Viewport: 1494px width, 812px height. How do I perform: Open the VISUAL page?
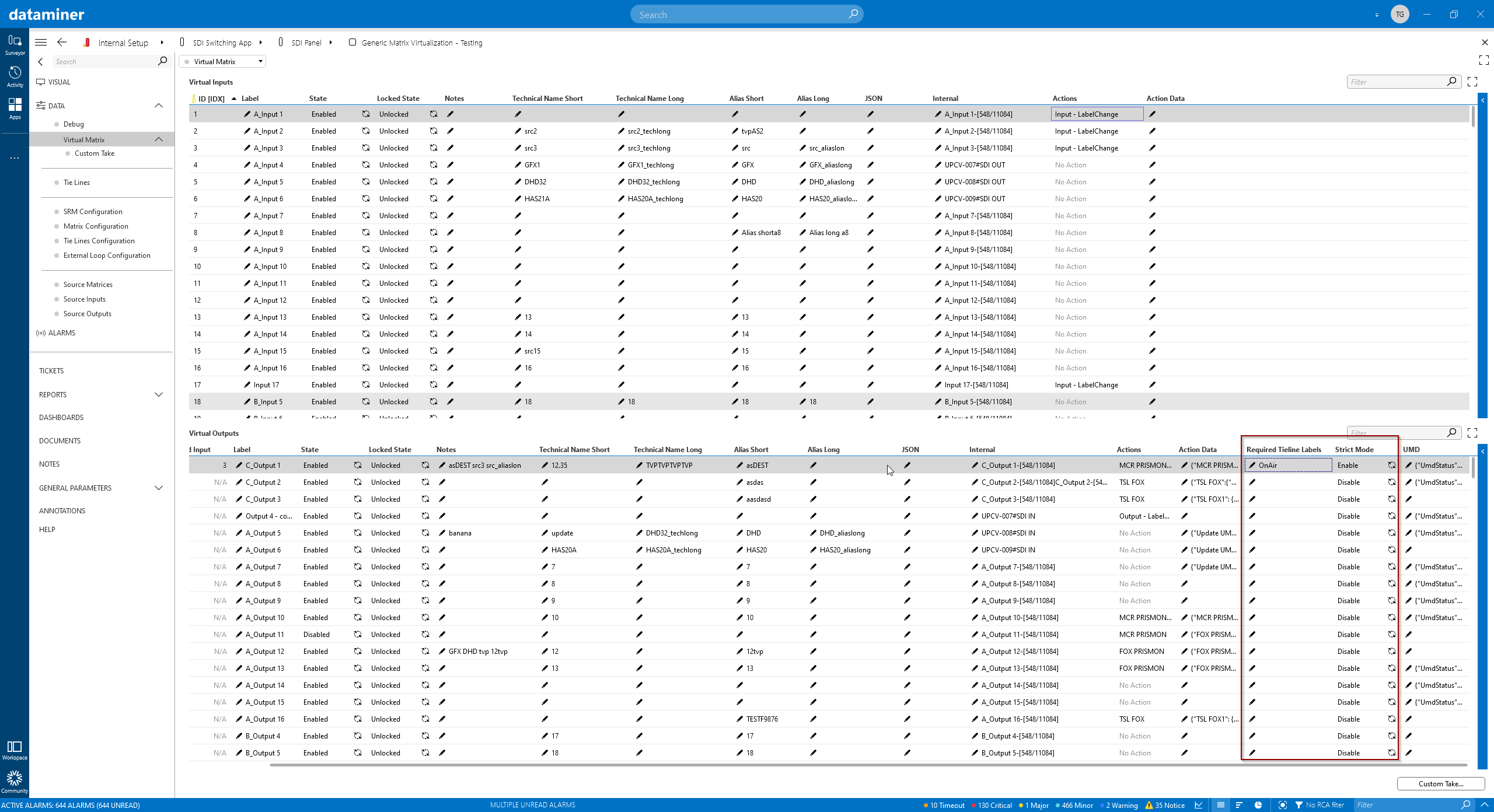point(53,82)
